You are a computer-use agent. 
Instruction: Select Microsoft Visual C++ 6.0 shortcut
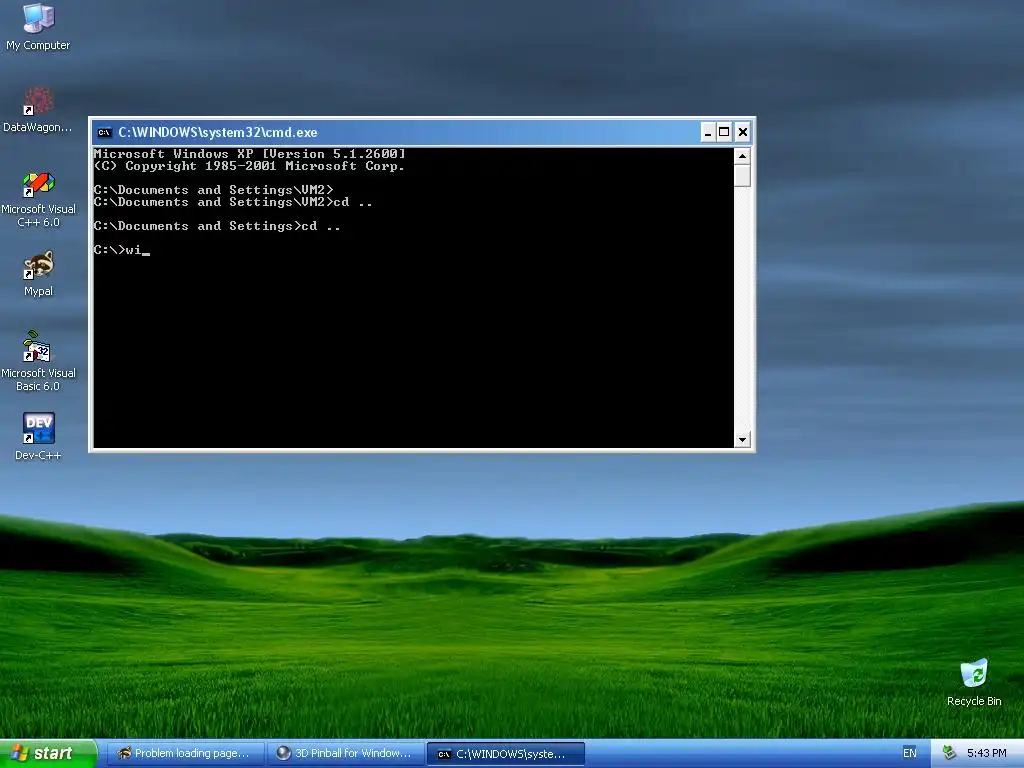coord(39,199)
